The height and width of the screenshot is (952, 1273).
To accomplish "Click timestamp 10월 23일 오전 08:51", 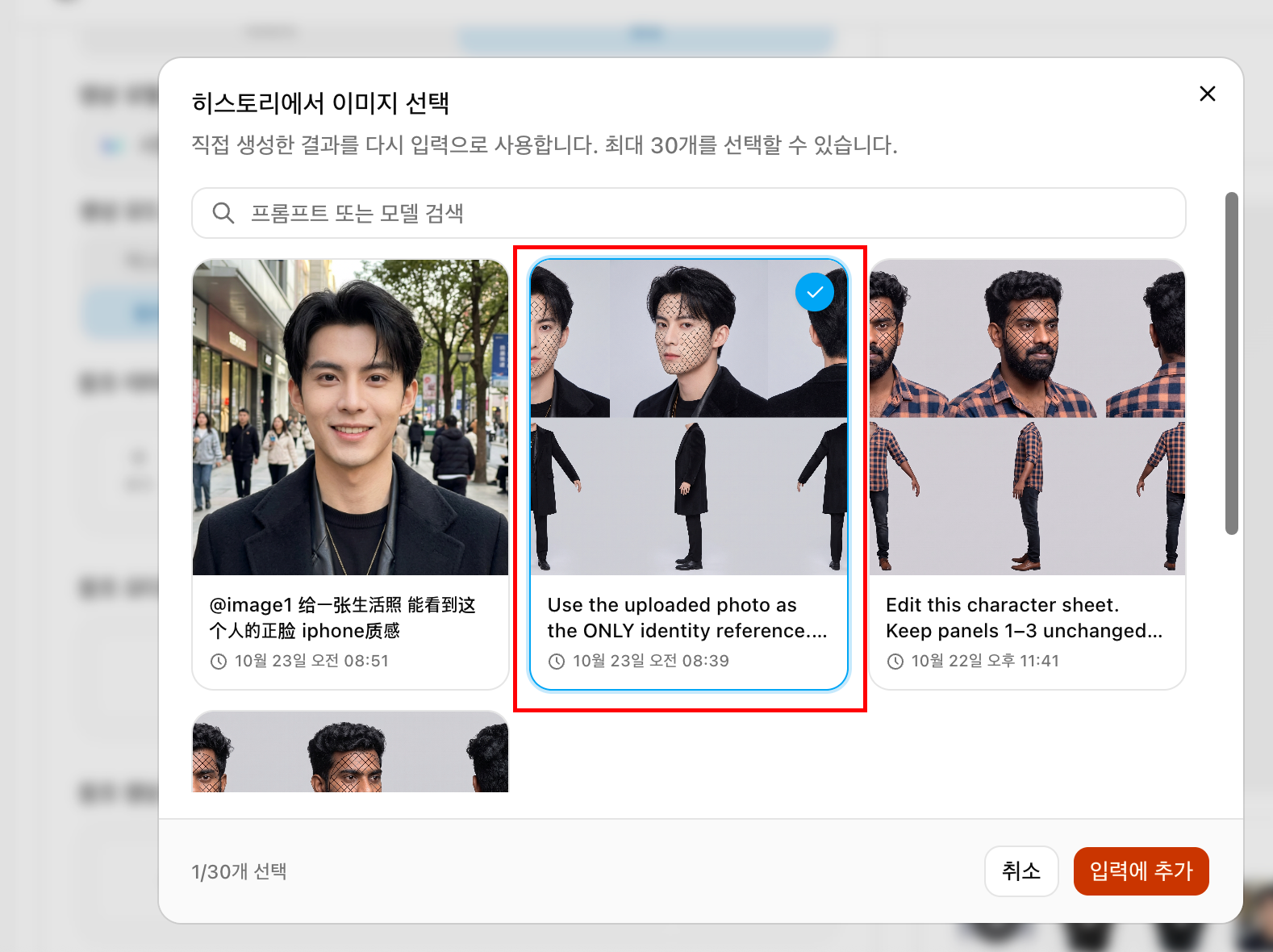I will [x=311, y=661].
